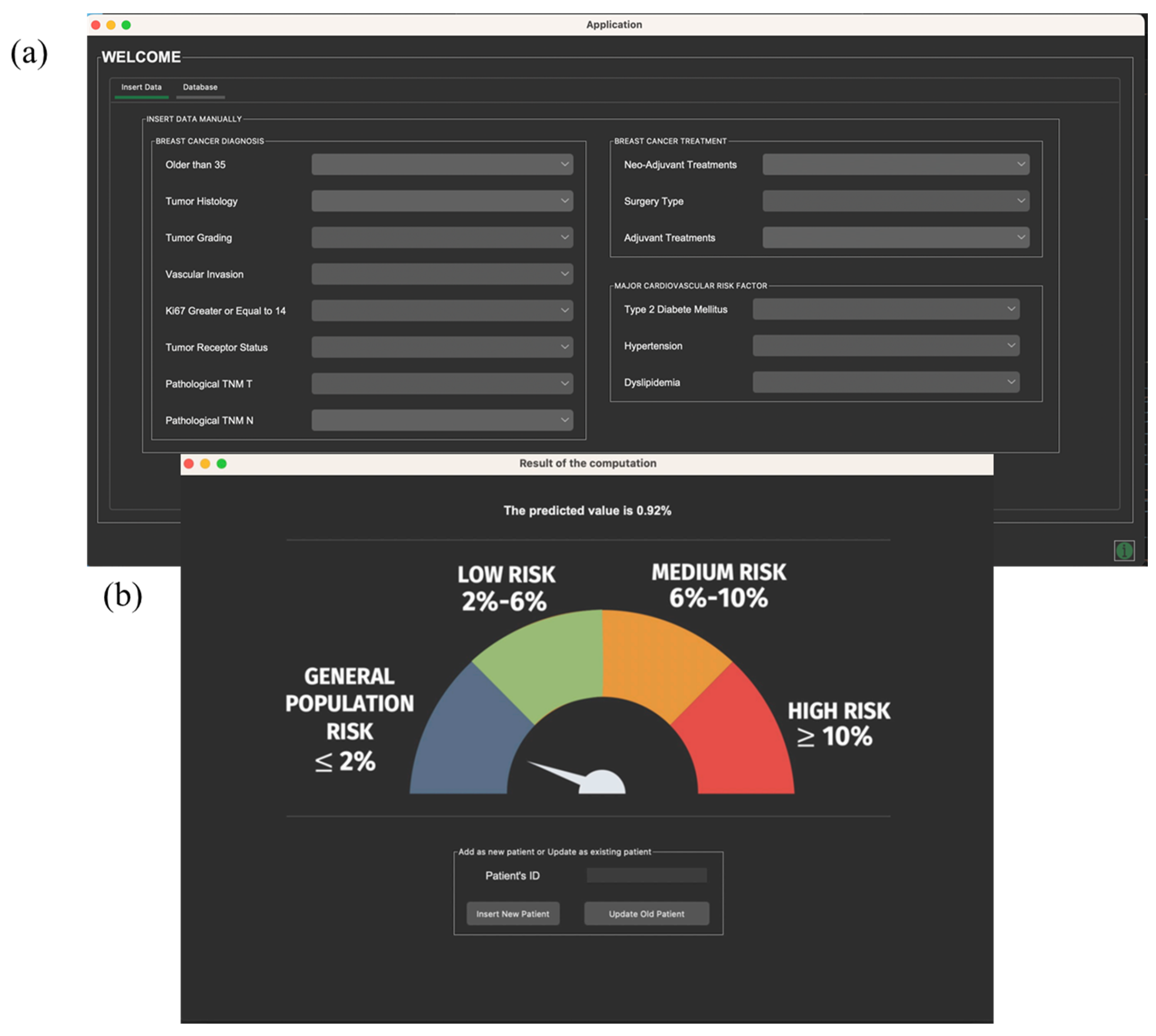
Task: Expand the Hypertension dropdown
Action: tap(885, 346)
